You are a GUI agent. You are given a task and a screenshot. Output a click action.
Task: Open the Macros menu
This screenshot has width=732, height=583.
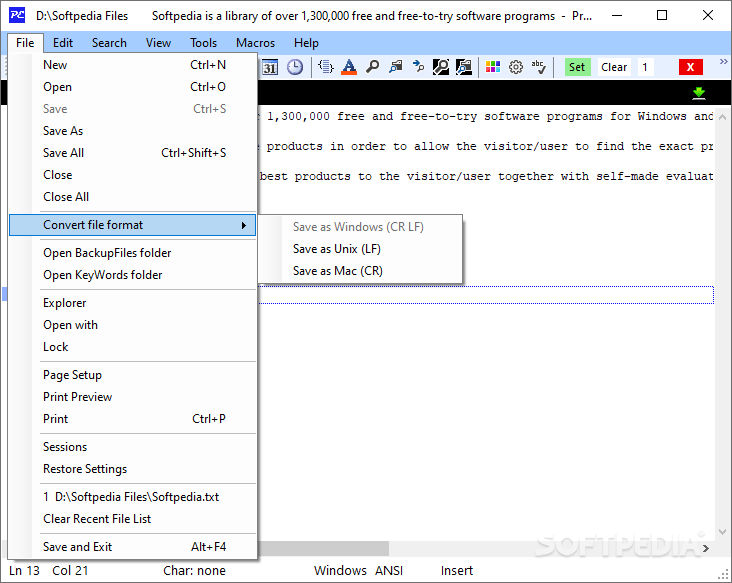pyautogui.click(x=255, y=43)
